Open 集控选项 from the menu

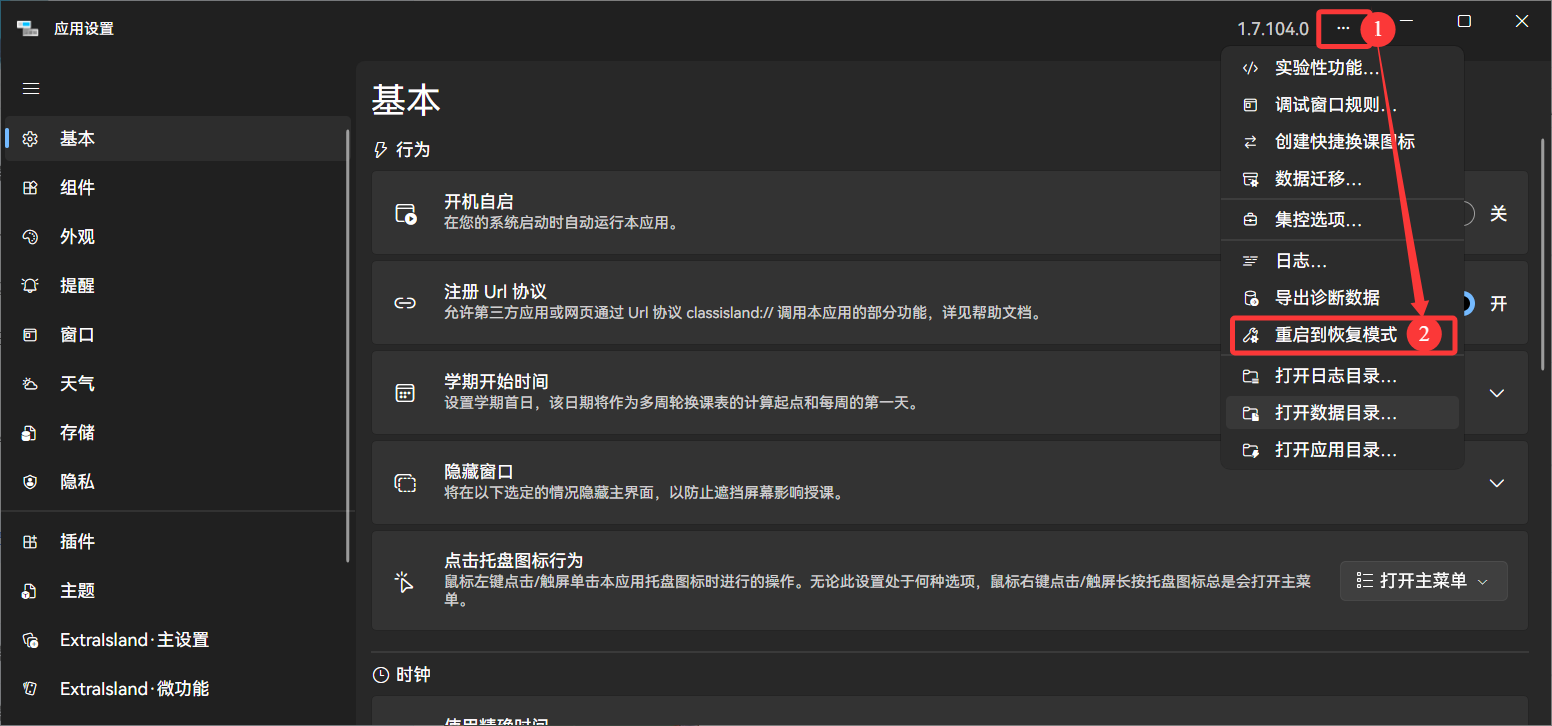point(1316,219)
